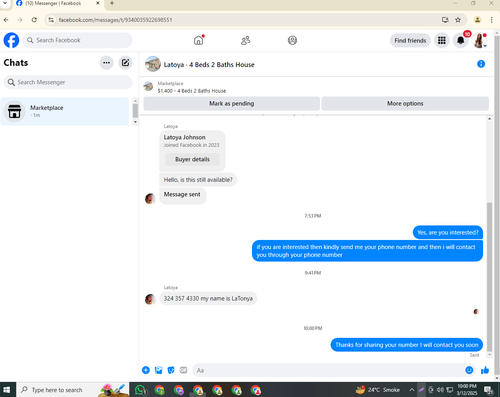500x397 pixels.
Task: Open Latoya's chat header avatar
Action: [153, 64]
